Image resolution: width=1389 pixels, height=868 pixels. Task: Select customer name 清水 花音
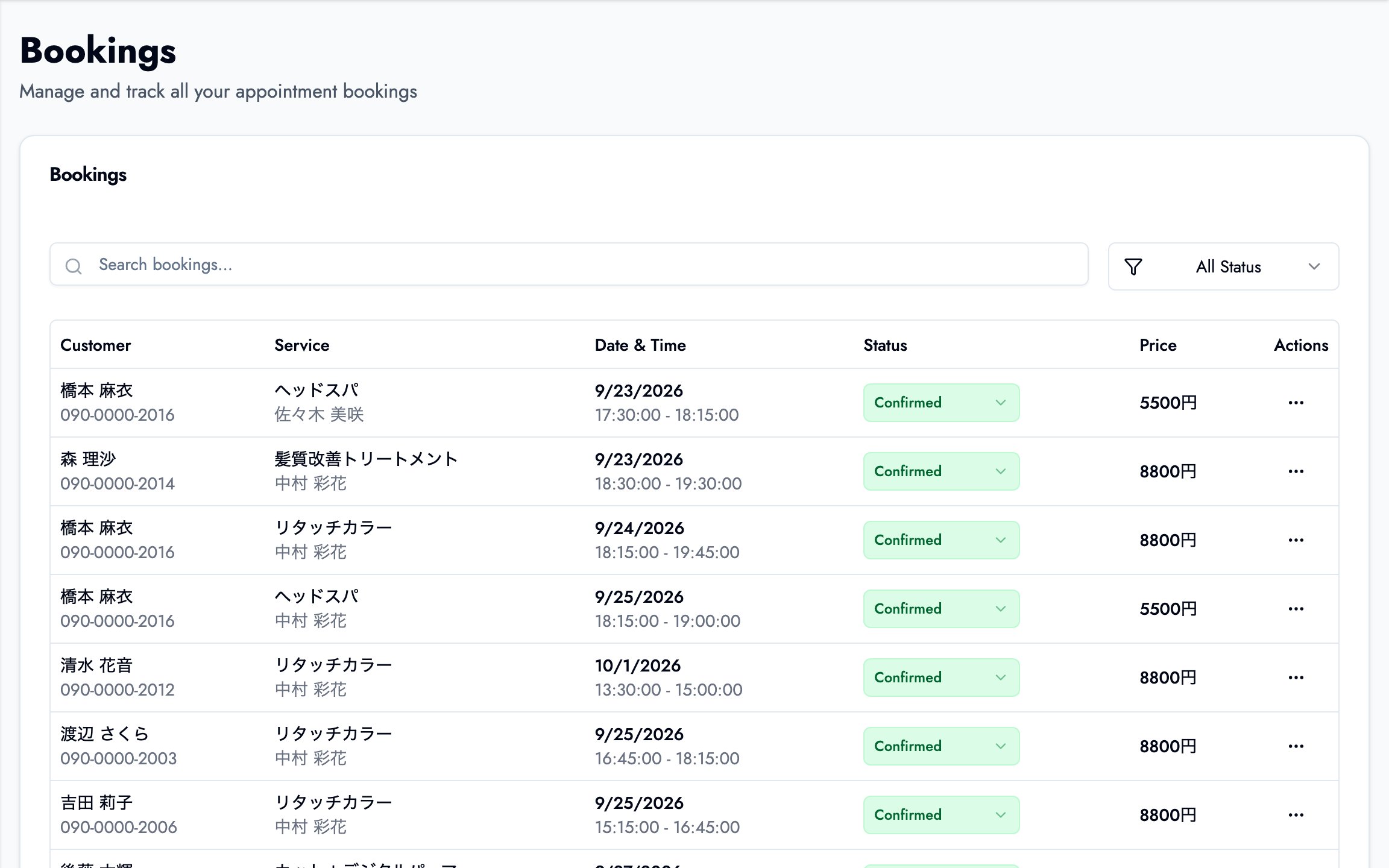click(96, 665)
